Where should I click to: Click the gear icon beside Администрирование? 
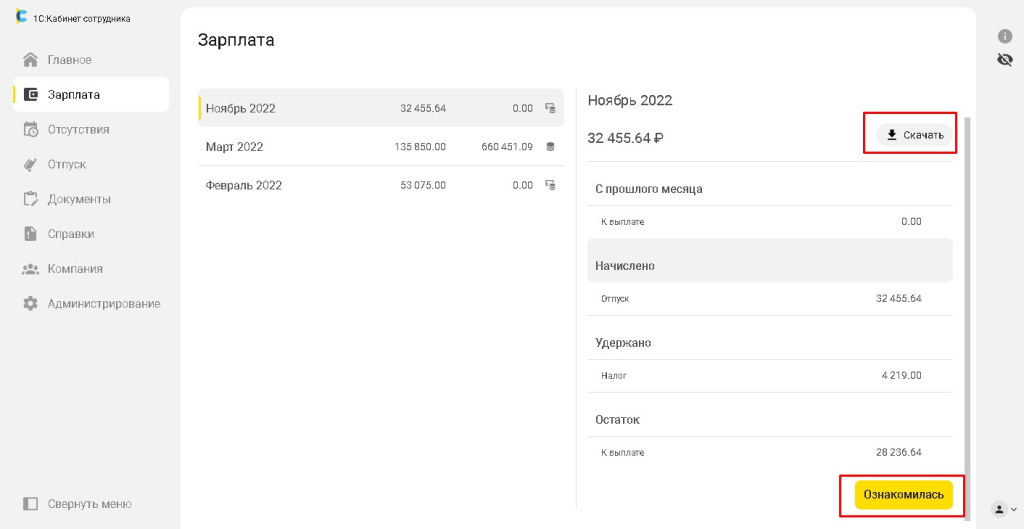31,303
